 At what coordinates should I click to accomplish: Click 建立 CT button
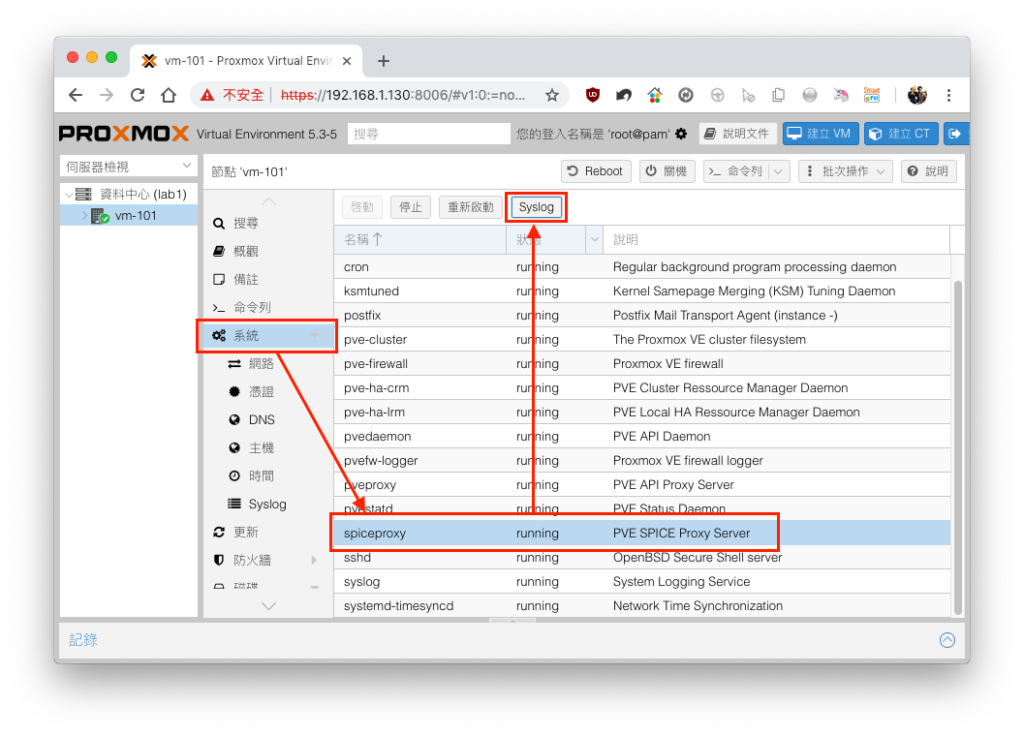tap(901, 134)
